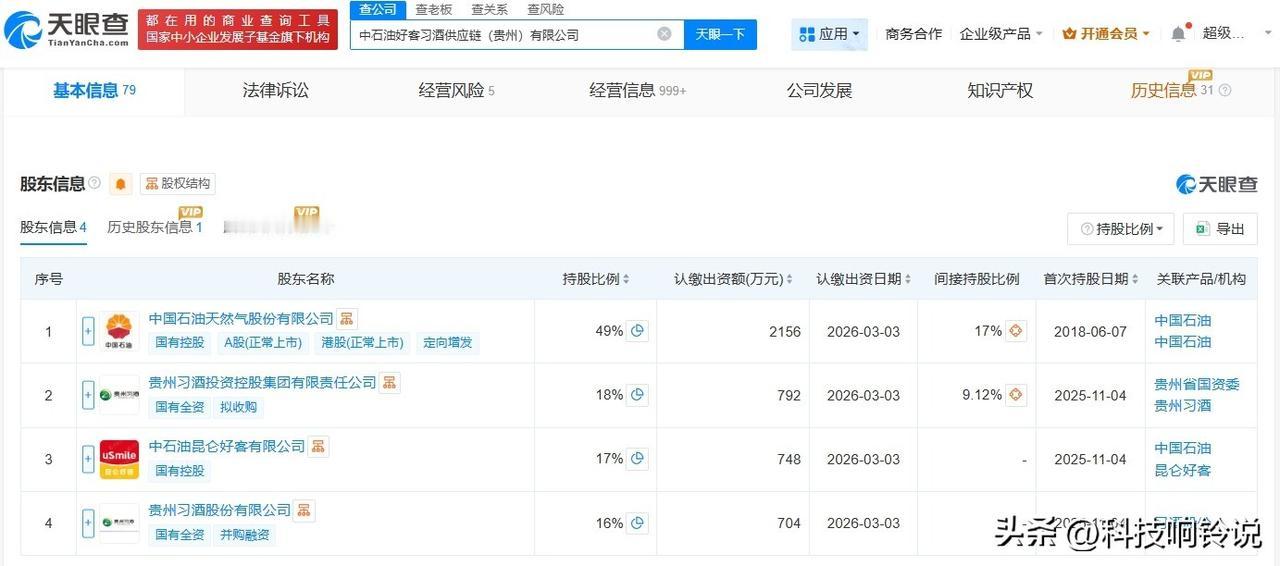This screenshot has width=1280, height=566.
Task: Select the 股东信息 4 sub-tab
Action: click(x=53, y=227)
